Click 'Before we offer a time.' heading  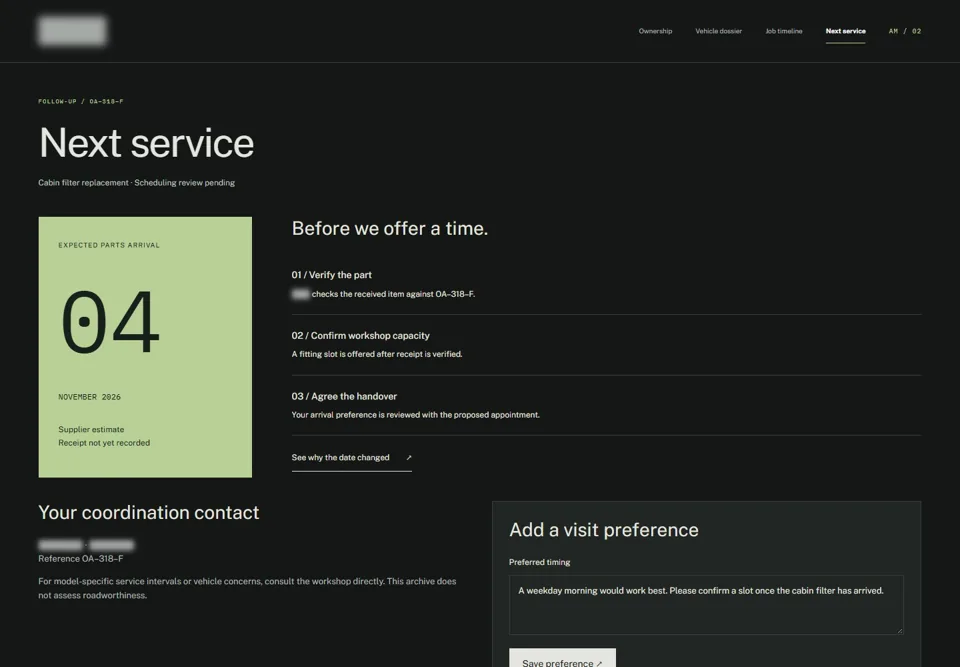[390, 228]
